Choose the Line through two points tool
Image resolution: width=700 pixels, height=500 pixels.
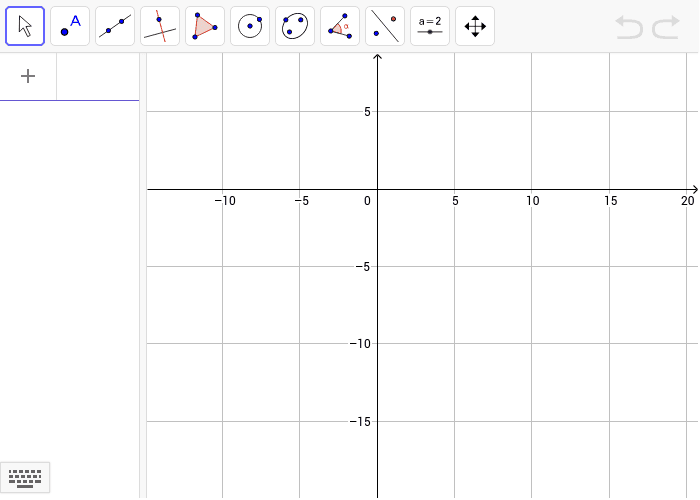click(115, 26)
